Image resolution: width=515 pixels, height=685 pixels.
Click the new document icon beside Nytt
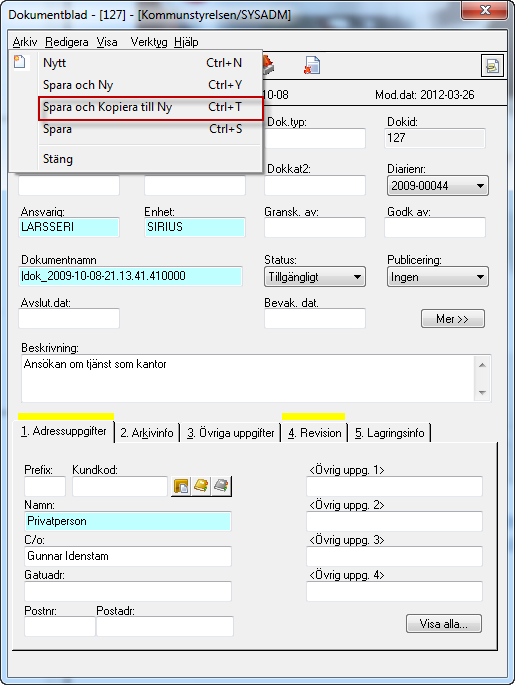click(19, 62)
